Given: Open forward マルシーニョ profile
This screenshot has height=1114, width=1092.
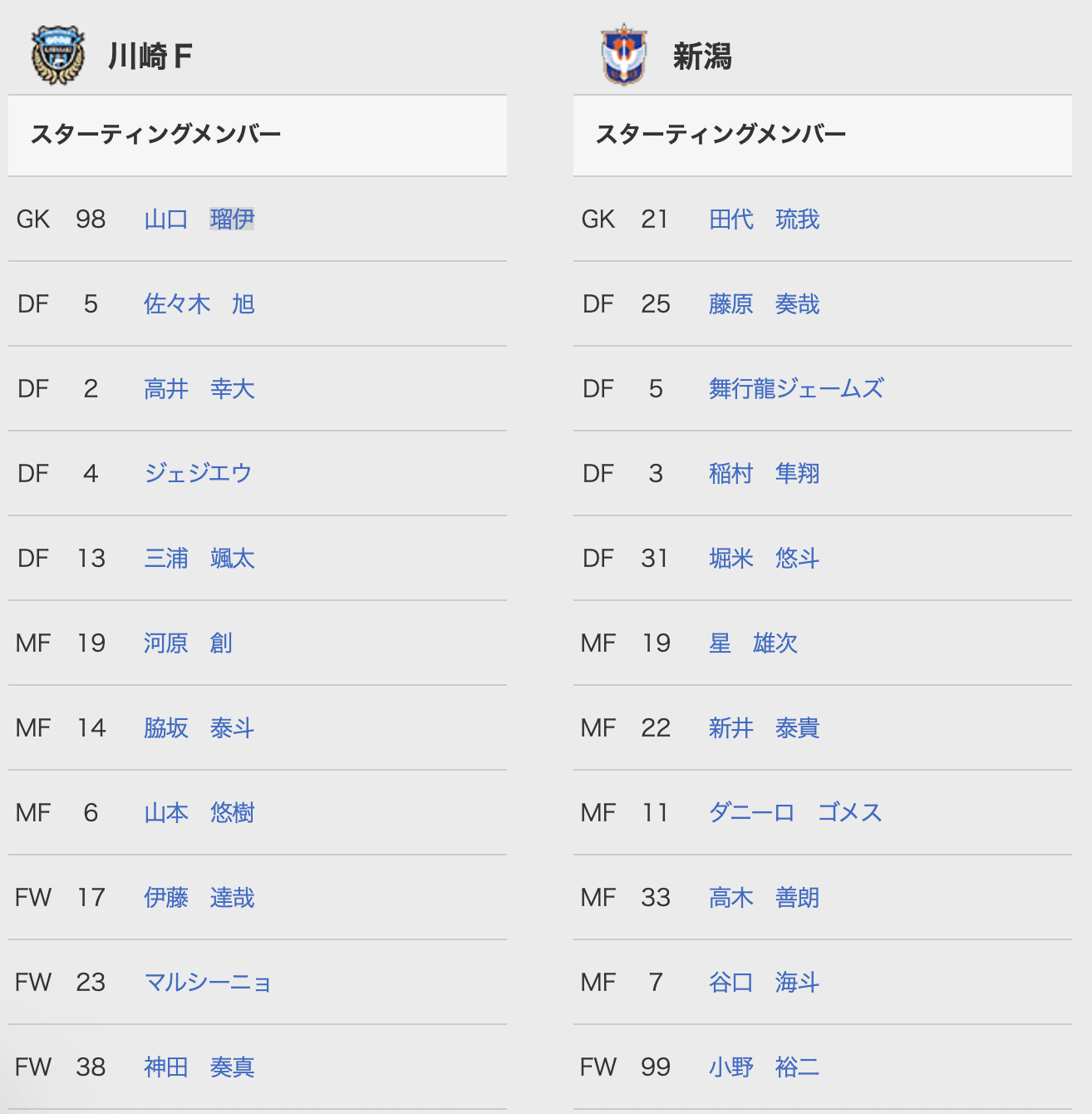Looking at the screenshot, I should 208,983.
